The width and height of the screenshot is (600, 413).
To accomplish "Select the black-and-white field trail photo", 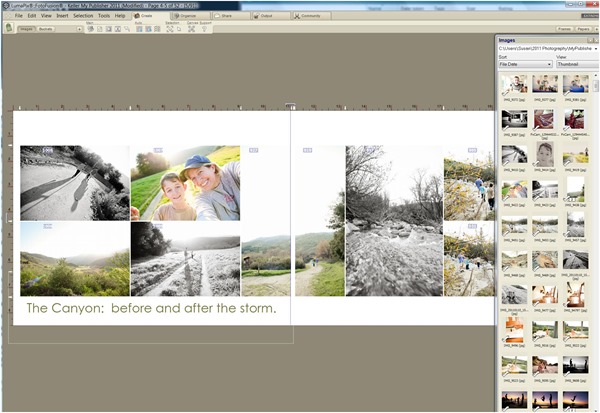I will coord(186,259).
